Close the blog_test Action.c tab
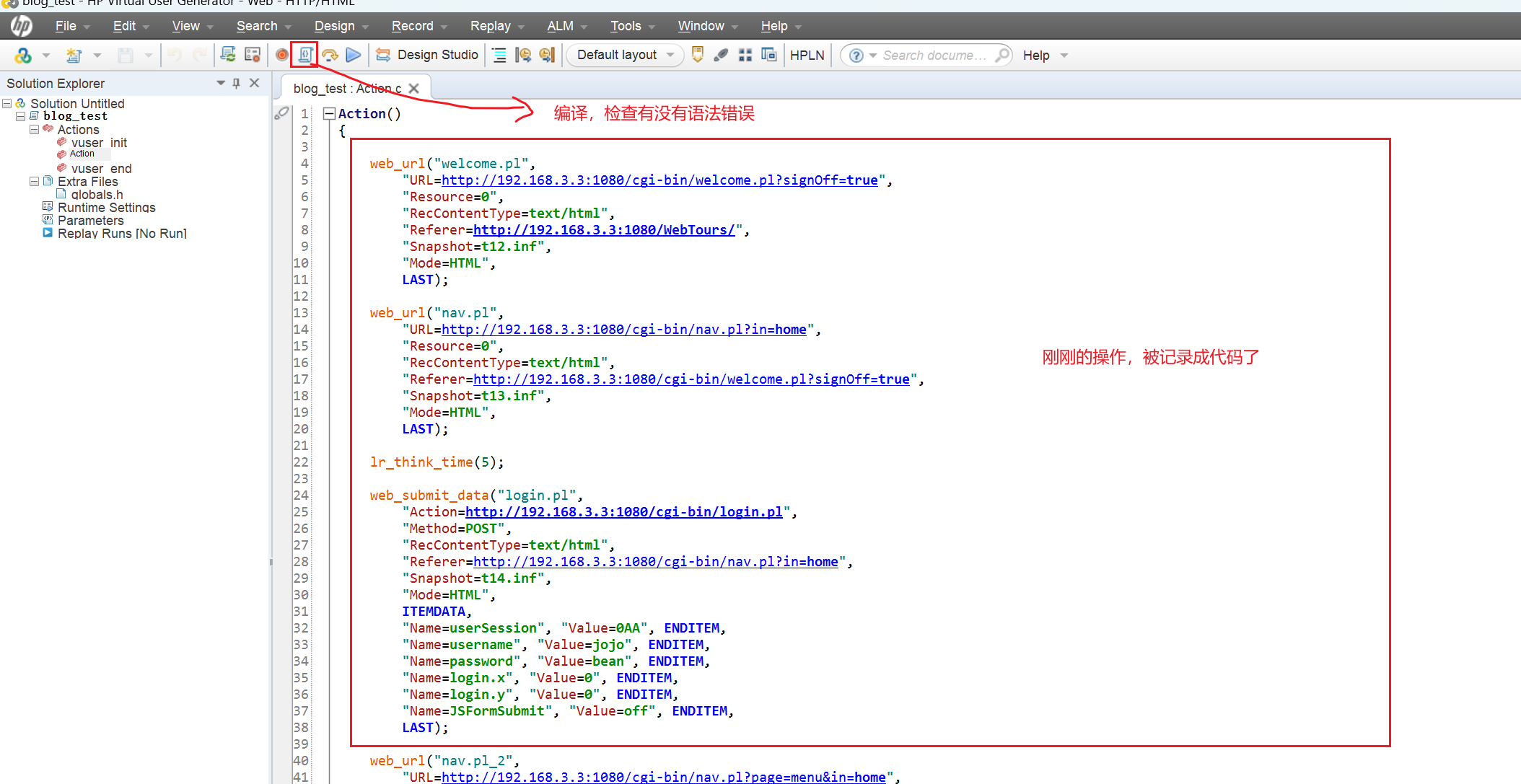 (x=413, y=88)
